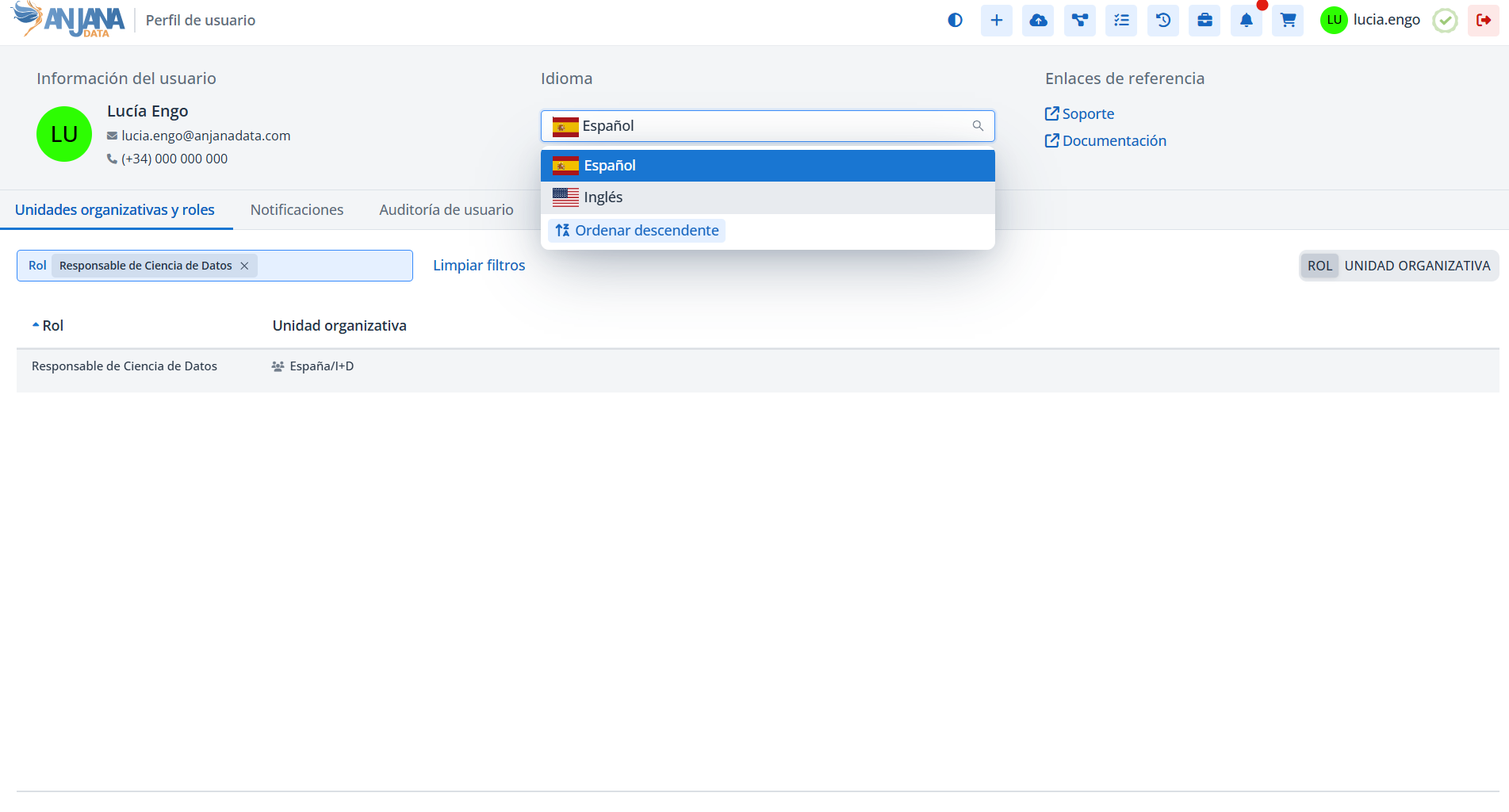Toggle the dark/light contrast theme icon
The image size is (1509, 812).
pyautogui.click(x=955, y=21)
